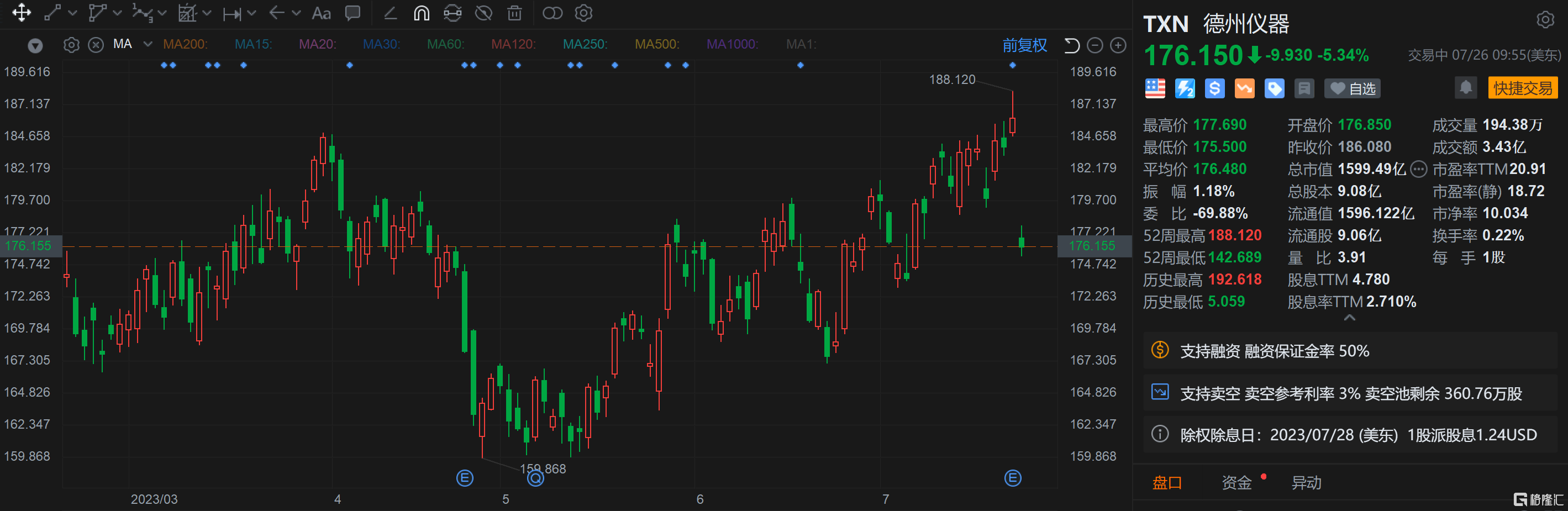Click the 总市值 1599.49亿 value
The height and width of the screenshot is (511, 1568).
coord(1371,169)
